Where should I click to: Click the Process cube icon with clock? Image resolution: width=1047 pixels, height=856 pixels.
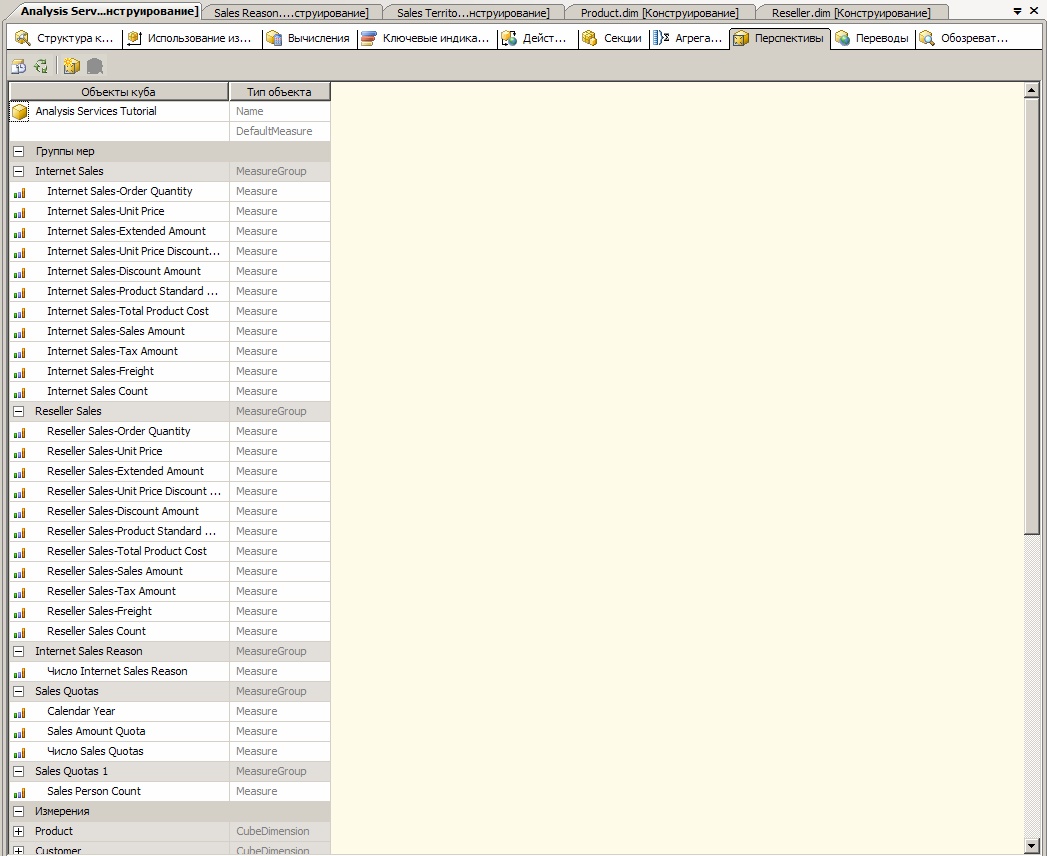[19, 66]
